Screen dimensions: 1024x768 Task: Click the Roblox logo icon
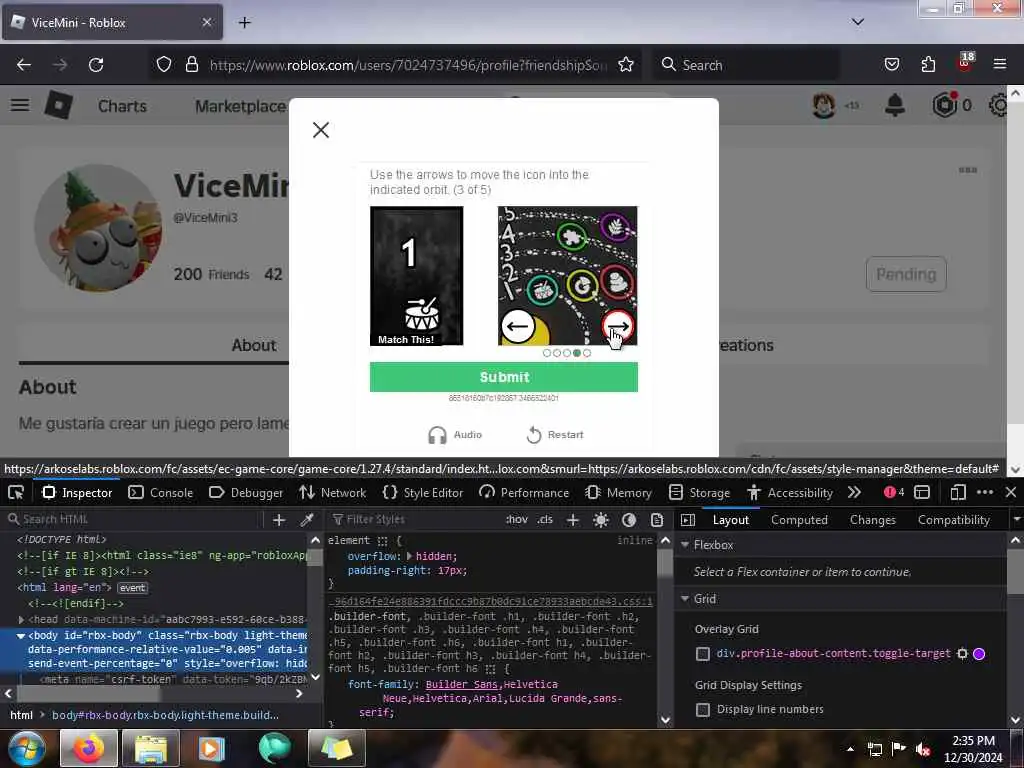pos(58,105)
